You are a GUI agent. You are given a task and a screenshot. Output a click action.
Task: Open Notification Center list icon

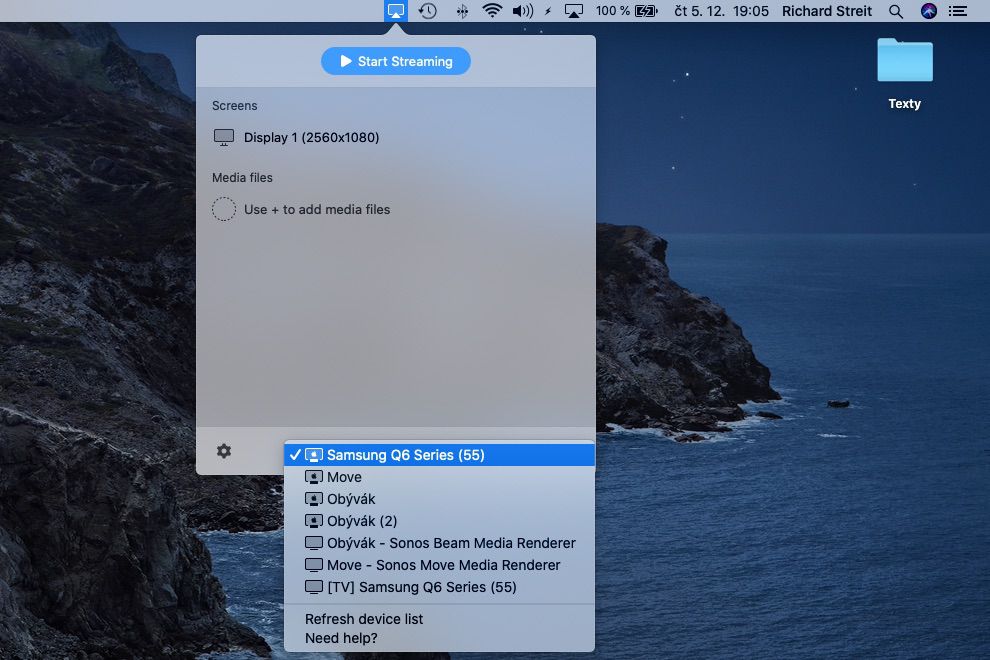click(x=958, y=11)
